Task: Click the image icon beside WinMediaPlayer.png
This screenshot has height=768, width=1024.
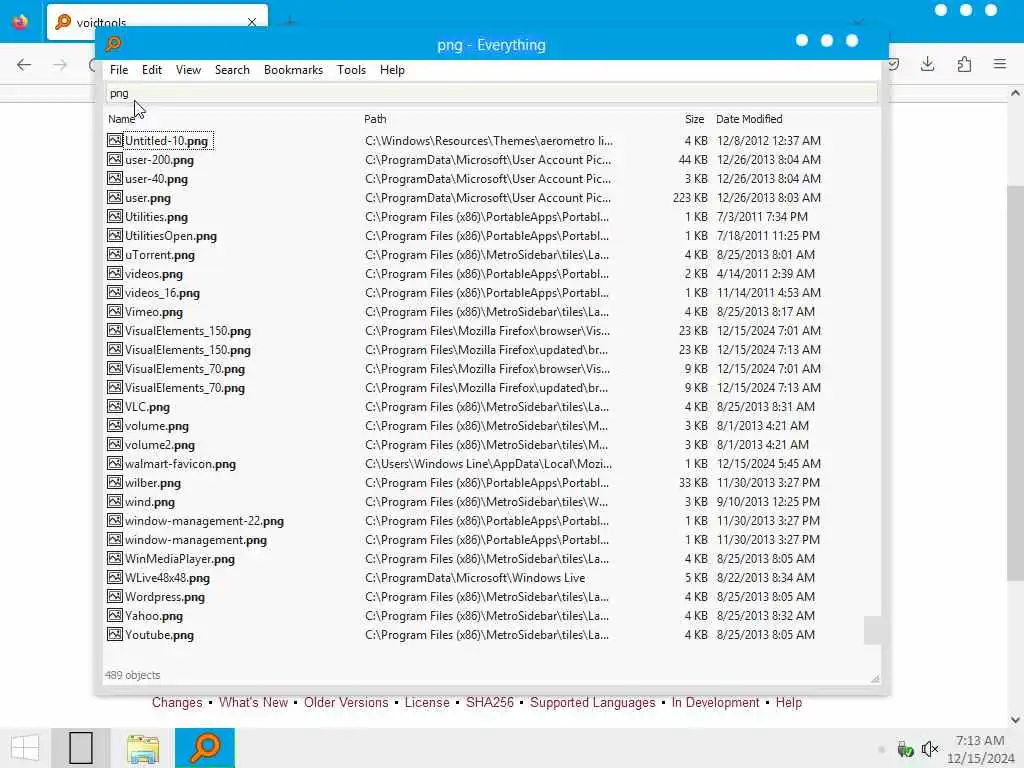Action: click(115, 558)
